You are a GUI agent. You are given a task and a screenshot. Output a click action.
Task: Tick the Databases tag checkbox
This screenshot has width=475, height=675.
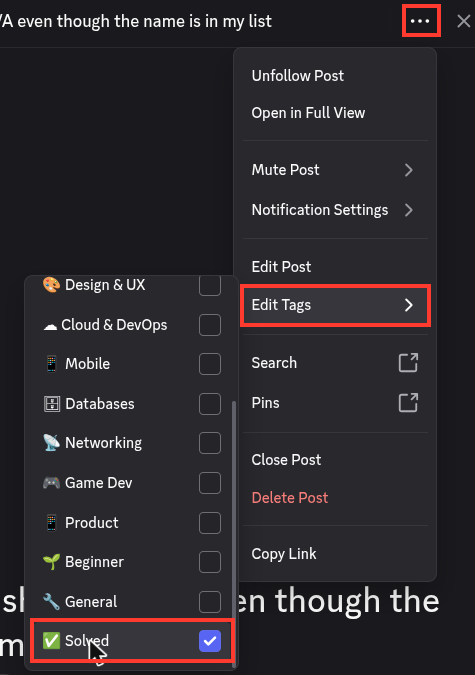(210, 404)
